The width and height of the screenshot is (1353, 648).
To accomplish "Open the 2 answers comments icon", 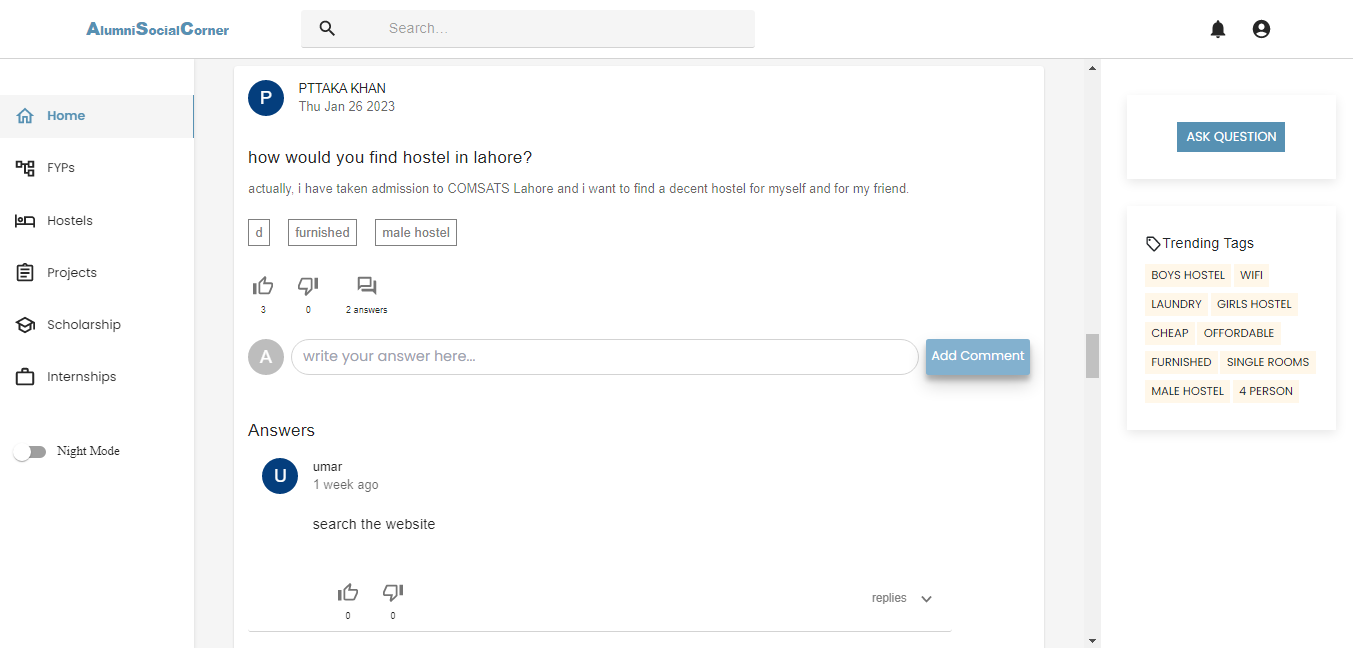I will (366, 286).
